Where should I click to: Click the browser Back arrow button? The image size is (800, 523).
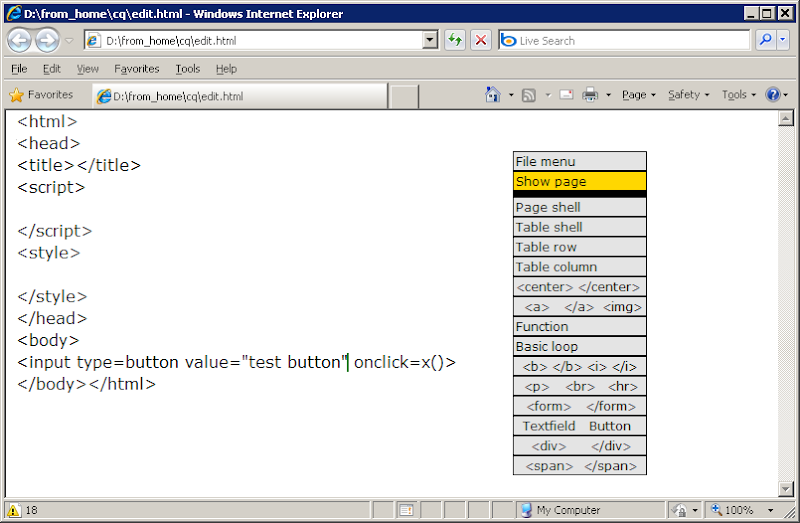click(20, 40)
